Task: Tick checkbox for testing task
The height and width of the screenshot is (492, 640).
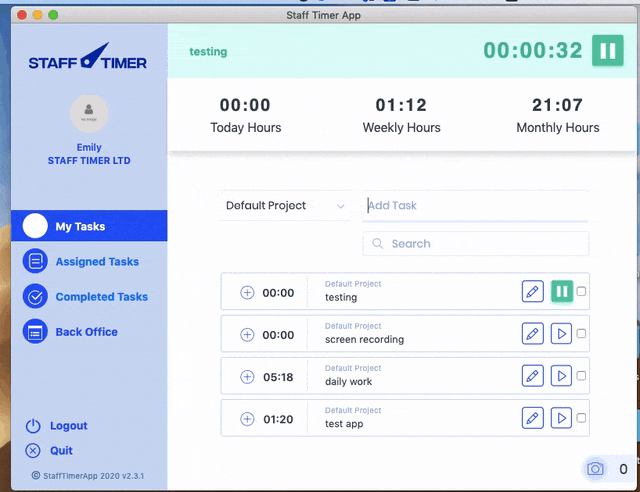Action: click(581, 291)
